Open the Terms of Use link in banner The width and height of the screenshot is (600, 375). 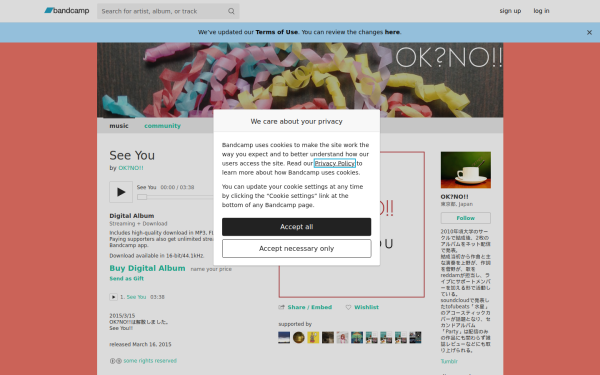[x=276, y=32]
